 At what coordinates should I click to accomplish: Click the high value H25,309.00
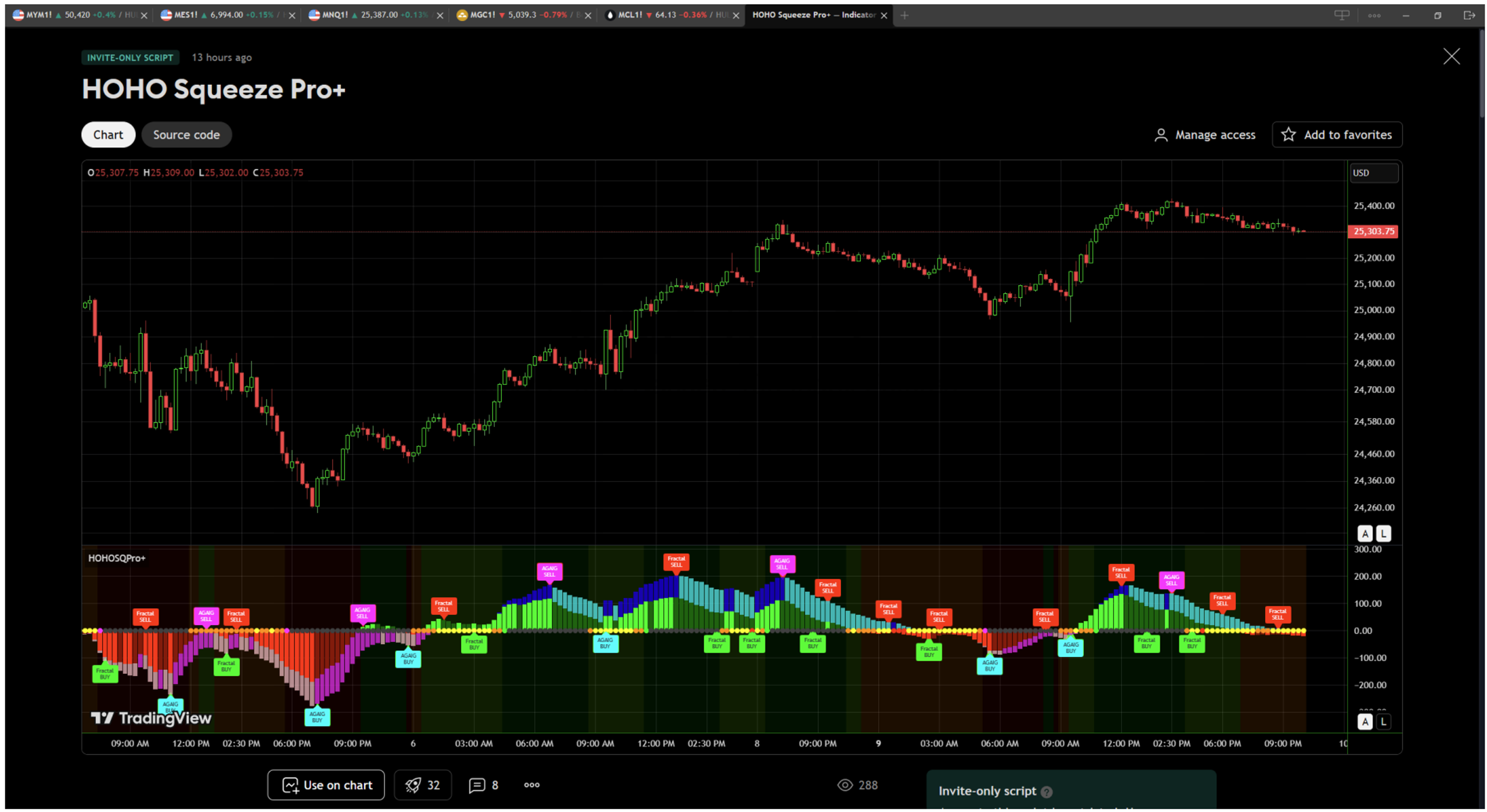(x=168, y=173)
